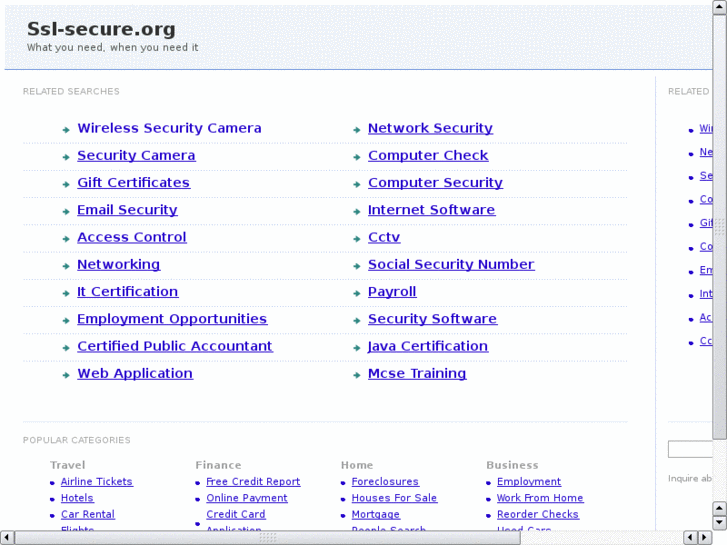Click the It Certification link
Image resolution: width=727 pixels, height=545 pixels.
[x=128, y=292]
